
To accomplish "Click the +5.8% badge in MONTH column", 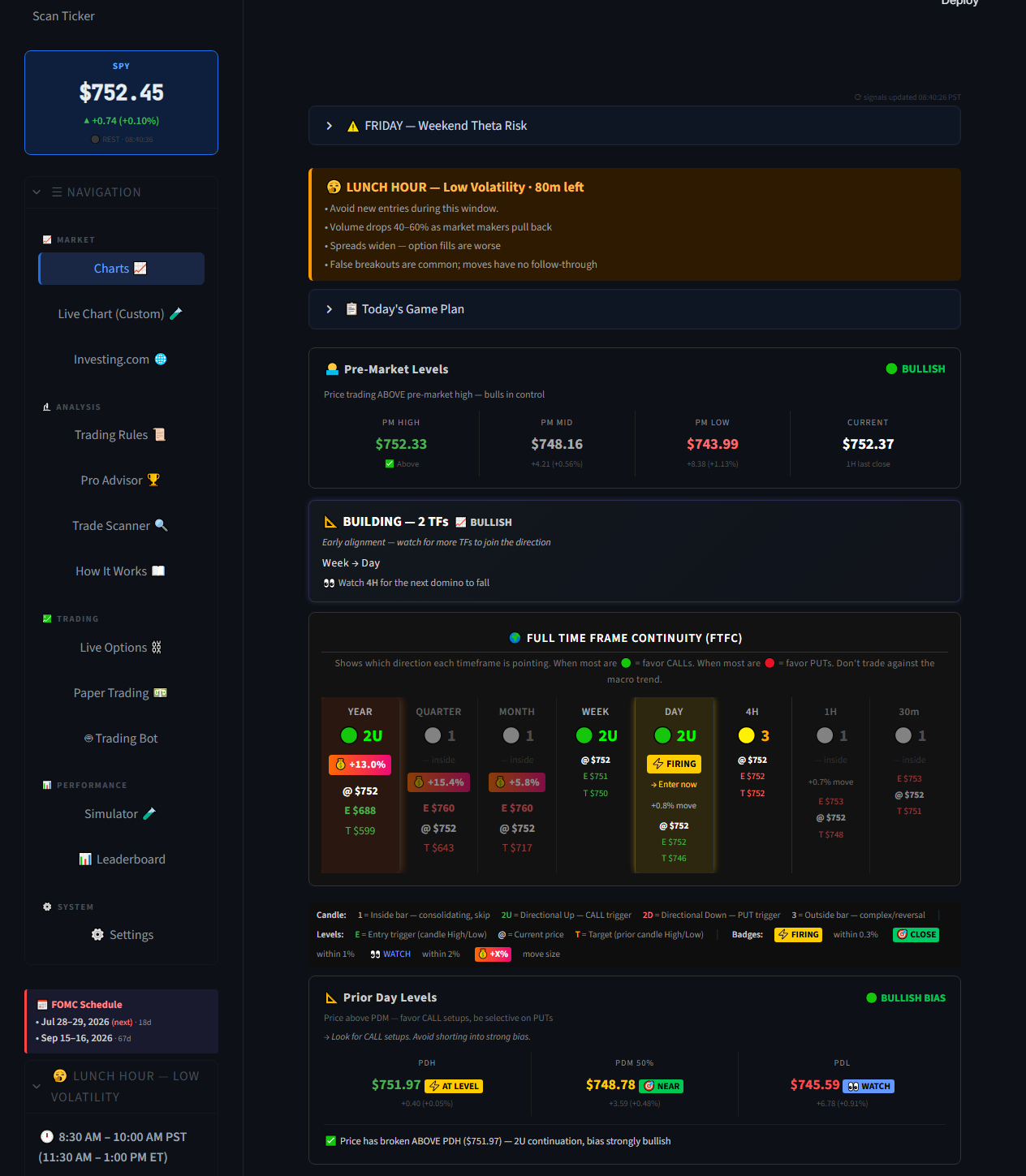I will coord(517,782).
